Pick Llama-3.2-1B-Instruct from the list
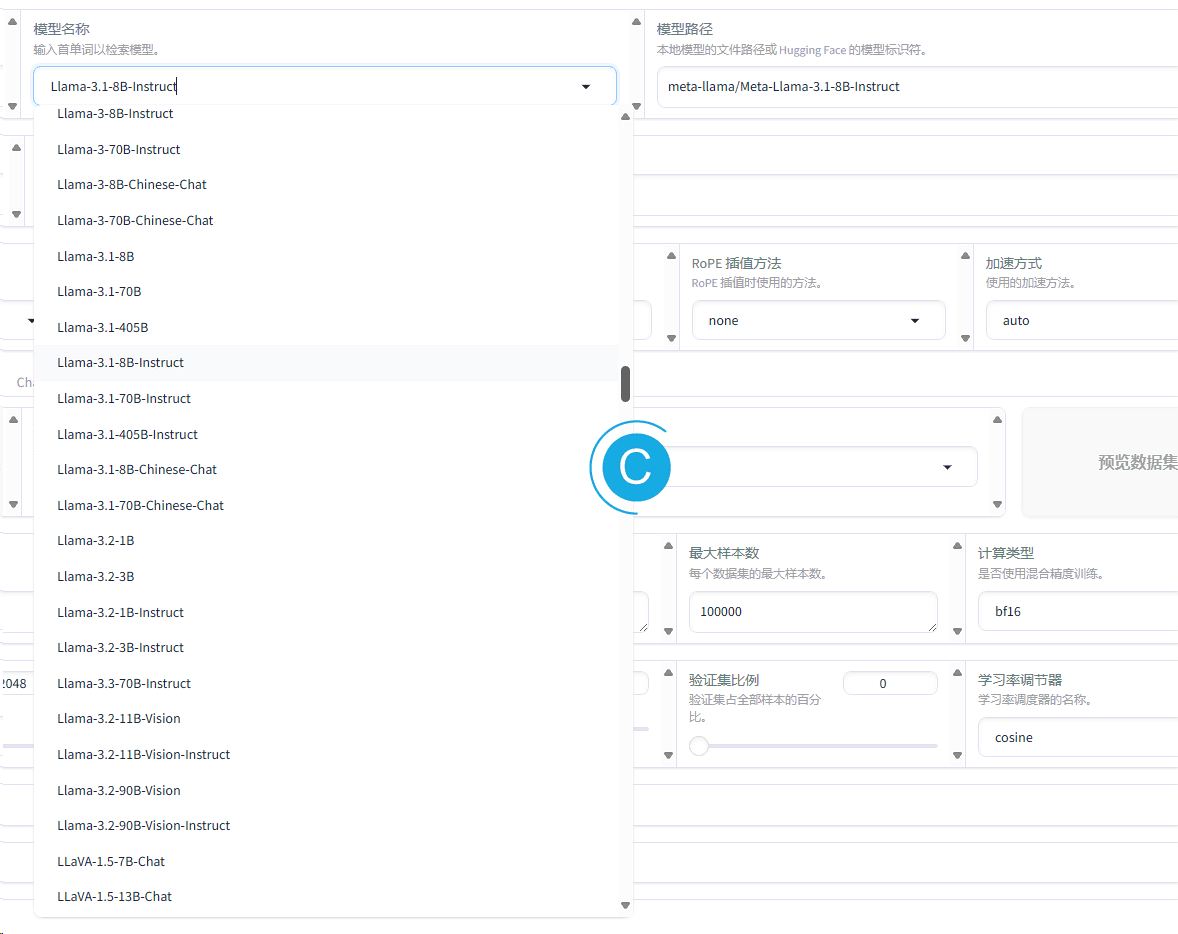Viewport: 1178px width, 934px height. (x=326, y=612)
